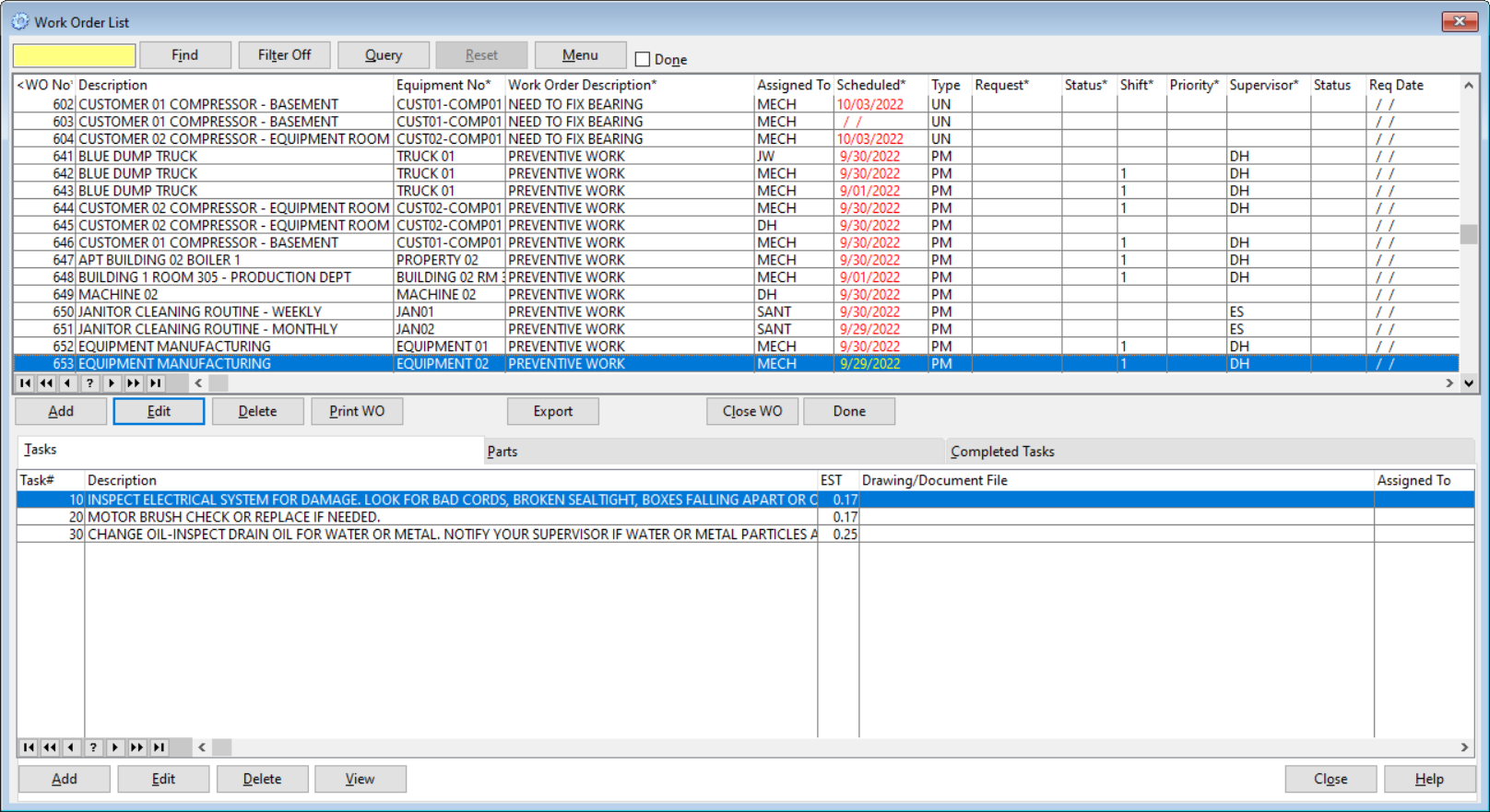Click the yellow search input field

tap(74, 55)
